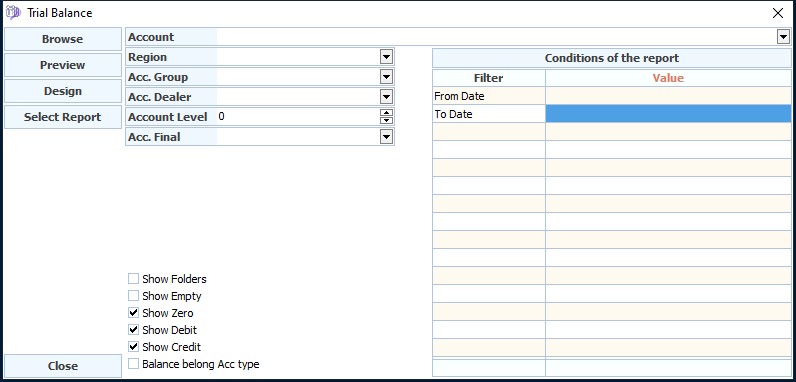Click the Conditions of the report header

pyautogui.click(x=612, y=58)
